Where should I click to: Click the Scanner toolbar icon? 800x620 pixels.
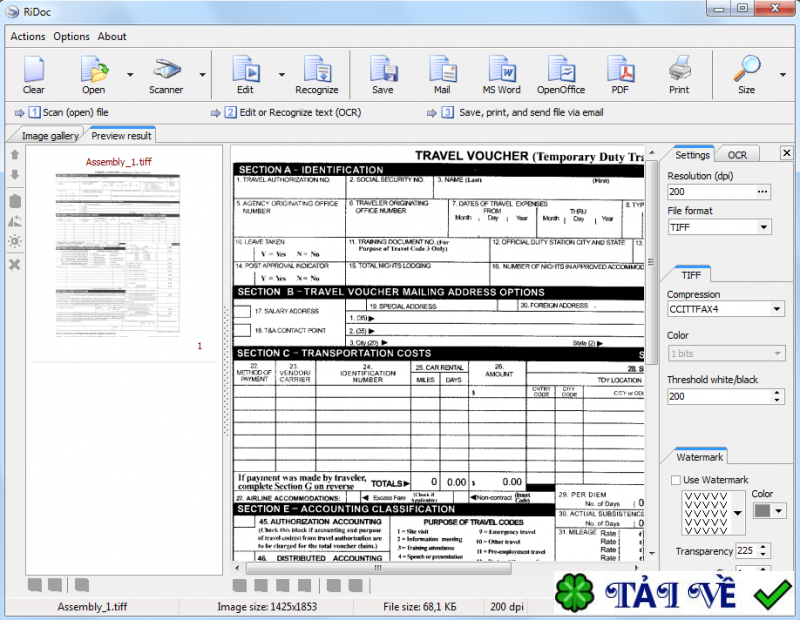tap(166, 71)
